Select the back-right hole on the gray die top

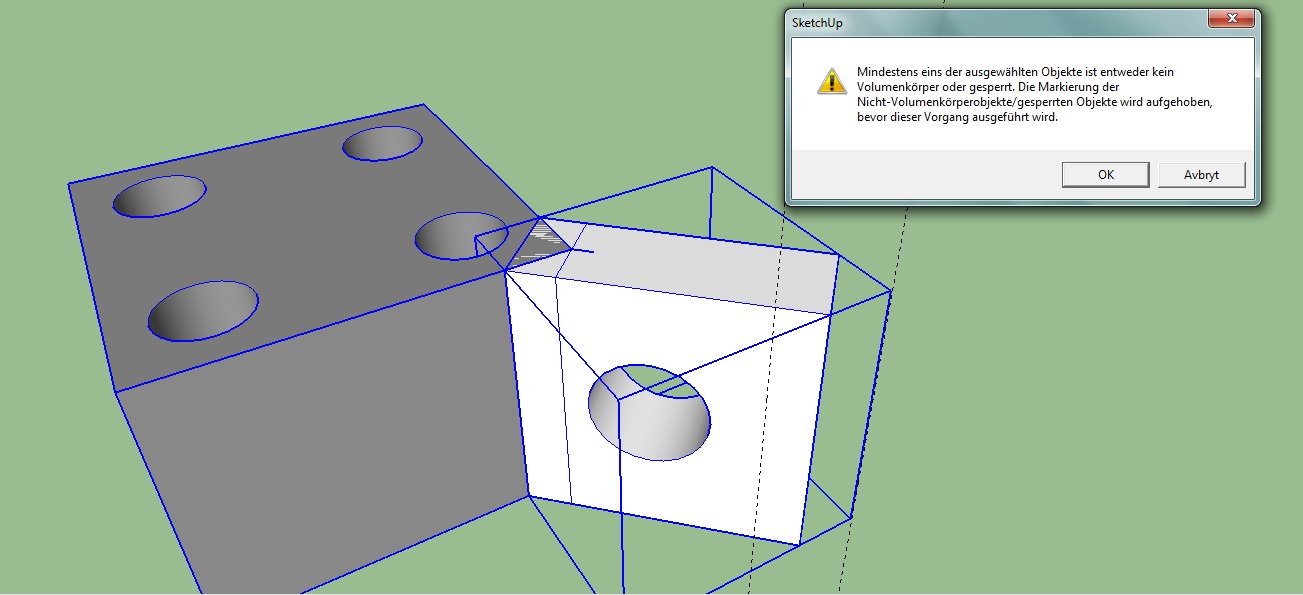tap(381, 144)
